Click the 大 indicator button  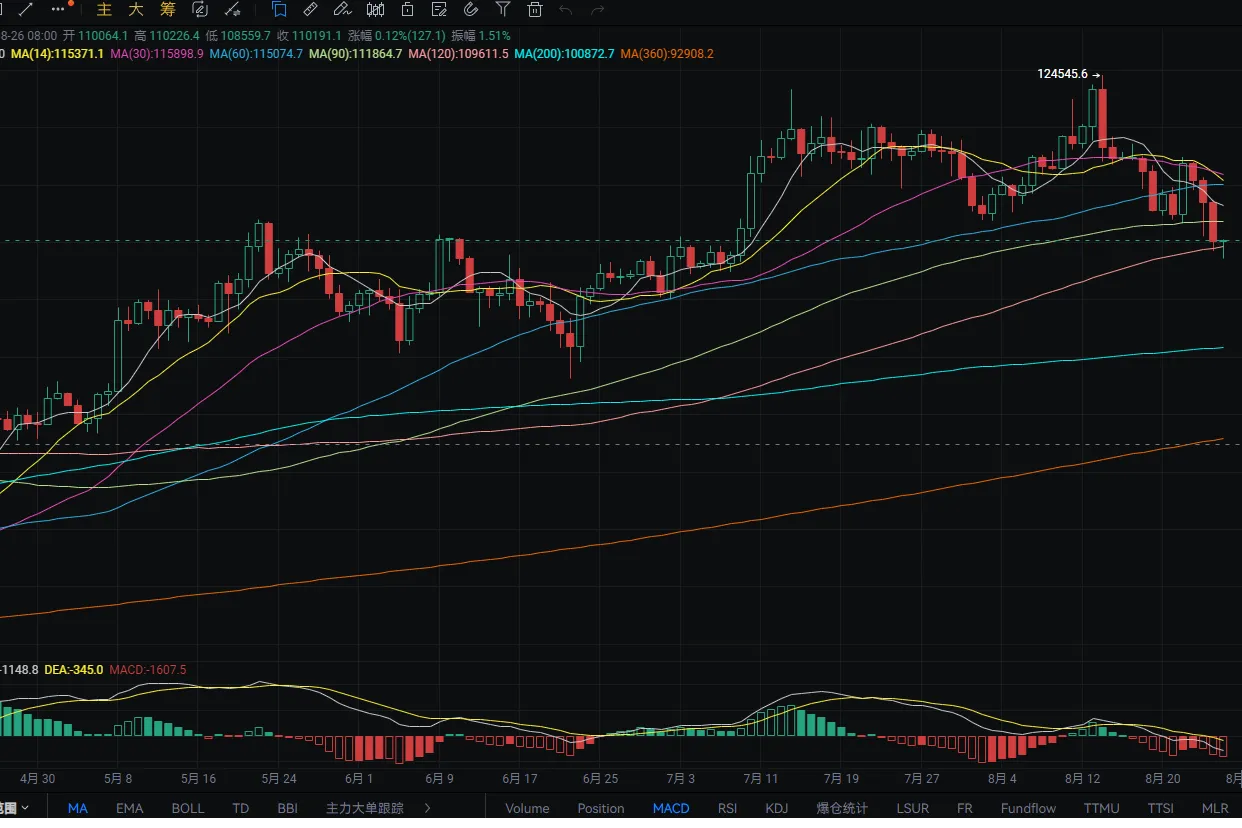pyautogui.click(x=136, y=10)
